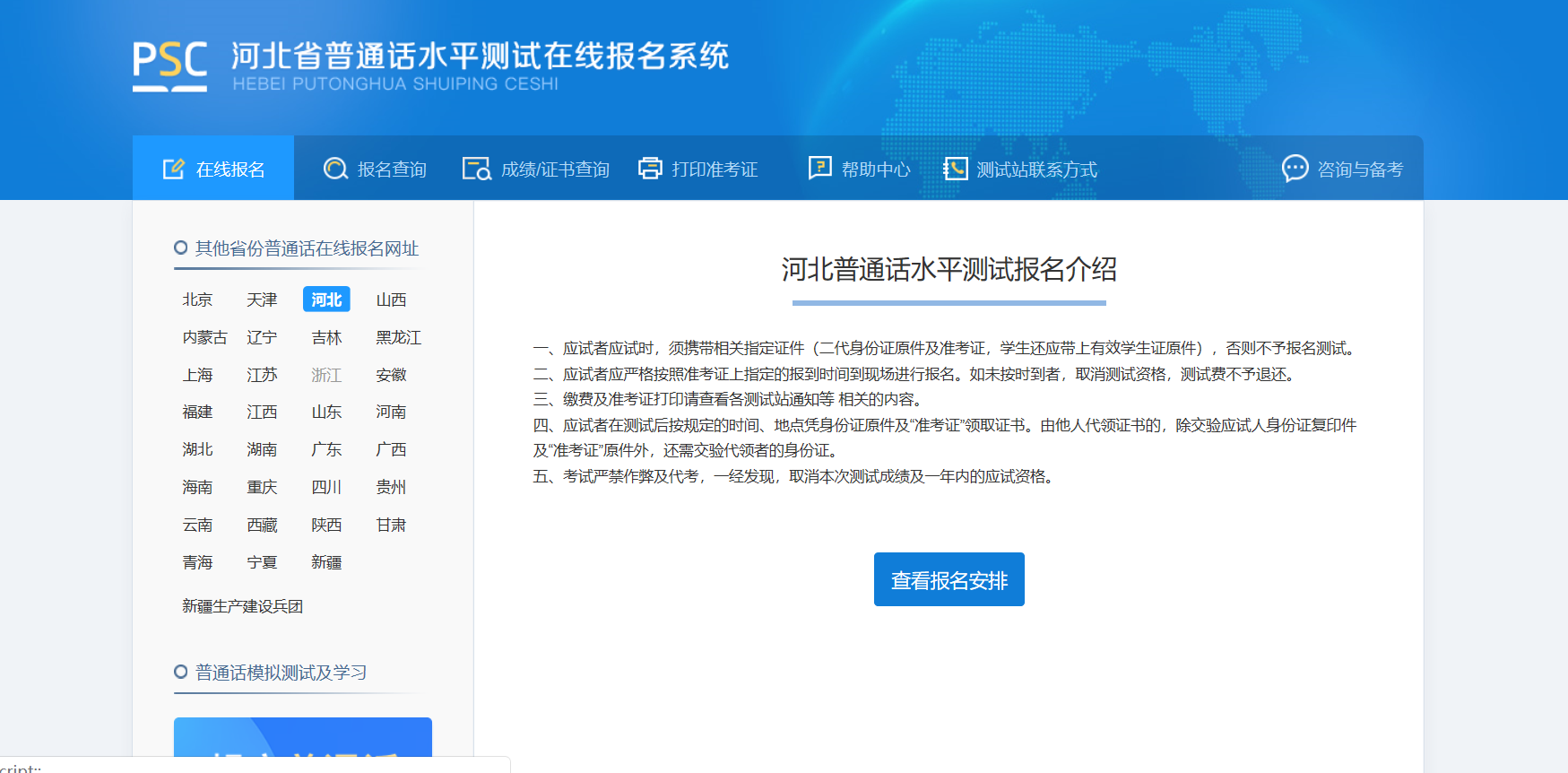Click the certificate search icon beside 成绩/证书查询
The height and width of the screenshot is (773, 1568).
click(477, 169)
